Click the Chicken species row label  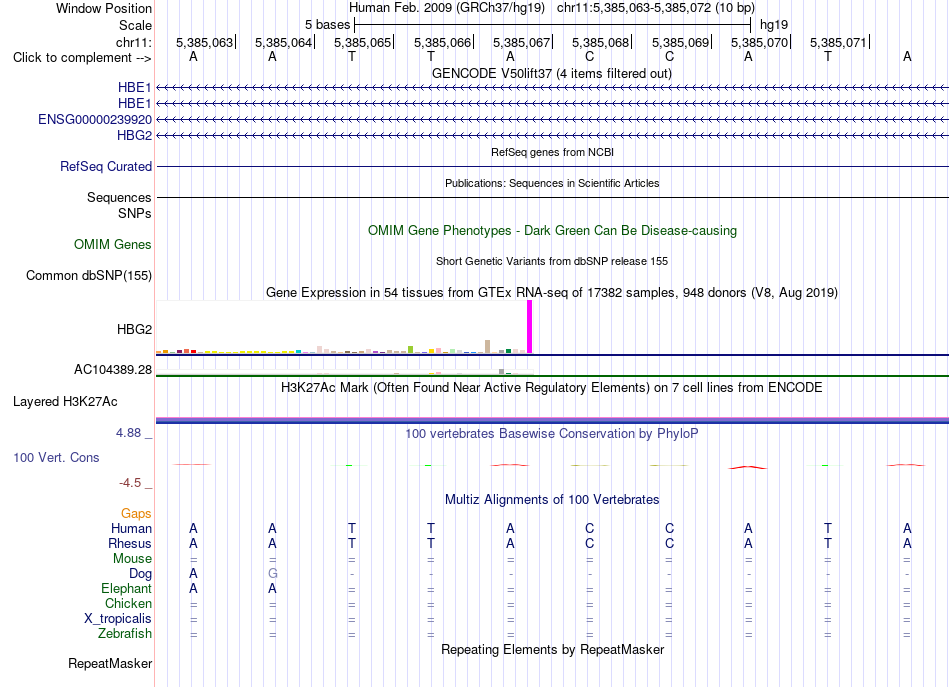(128, 603)
